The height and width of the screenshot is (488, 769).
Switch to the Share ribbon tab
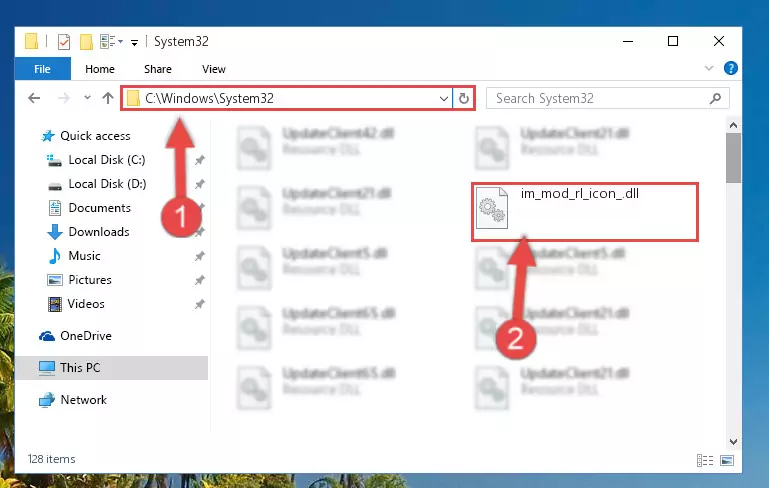point(157,69)
